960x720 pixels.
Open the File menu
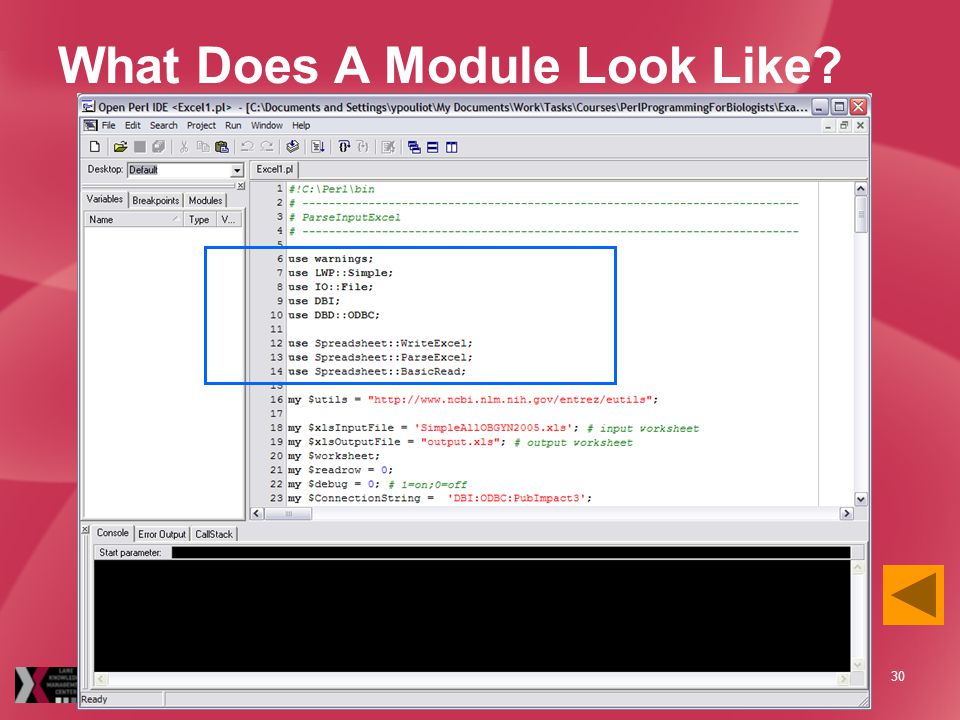pyautogui.click(x=108, y=126)
